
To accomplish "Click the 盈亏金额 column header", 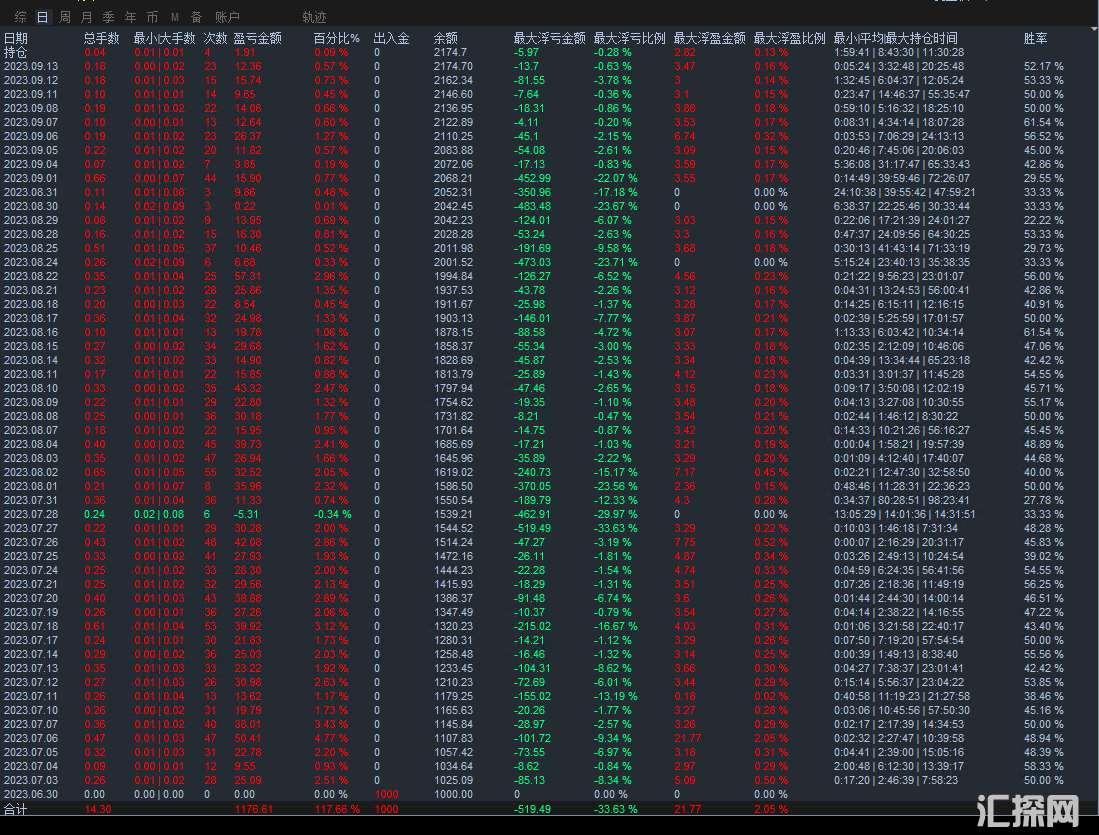I will (x=258, y=38).
